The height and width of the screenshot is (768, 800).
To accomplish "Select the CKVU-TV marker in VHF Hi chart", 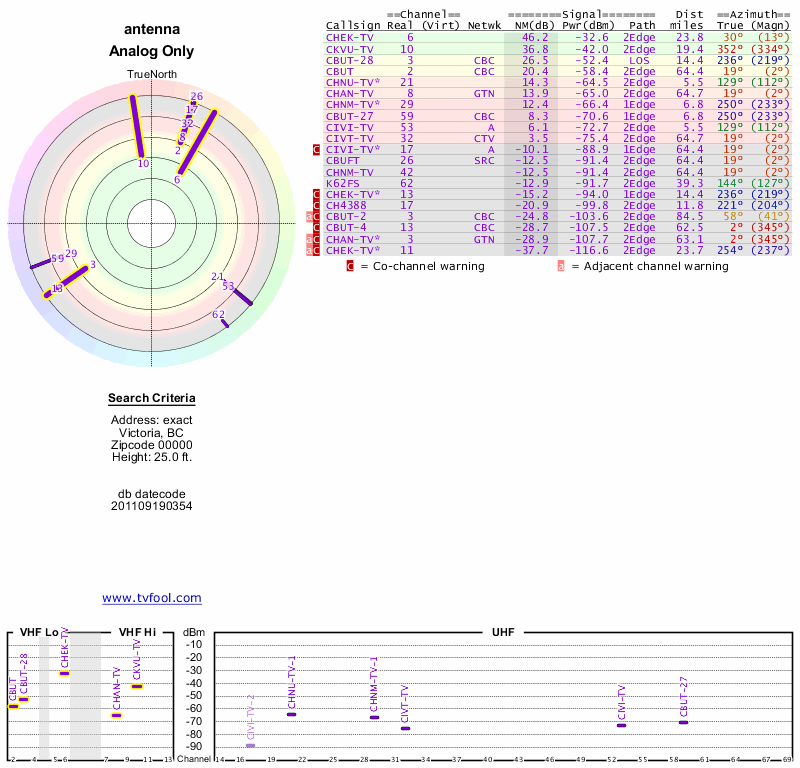I will pos(137,686).
